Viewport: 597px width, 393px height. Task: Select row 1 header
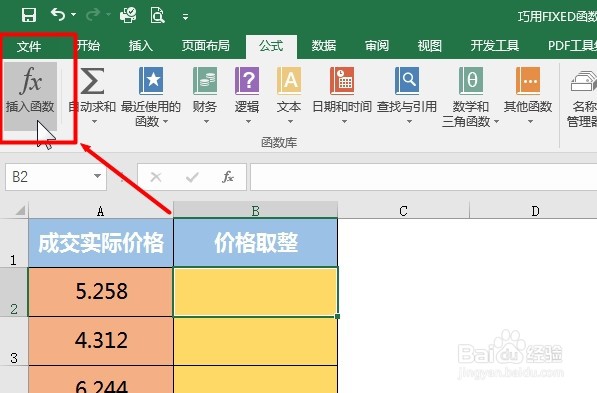[14, 243]
